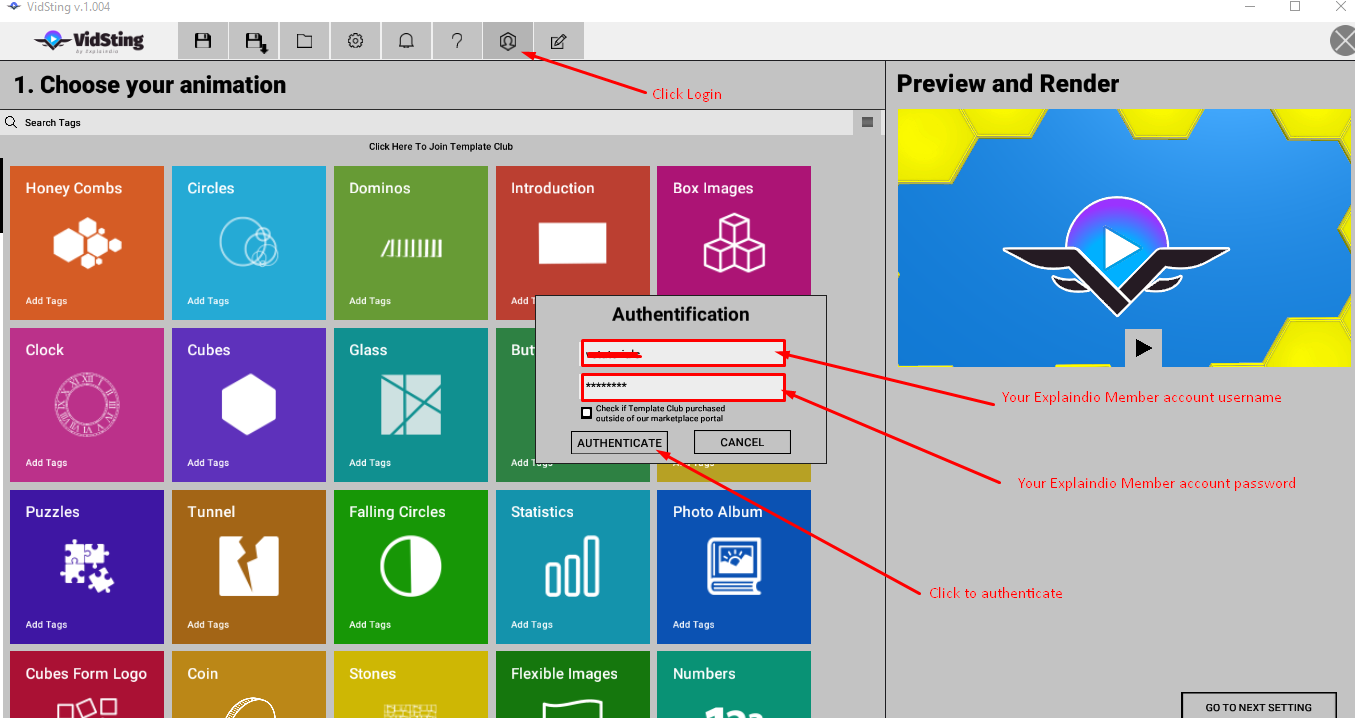1355x718 pixels.
Task: Click the CANCEL button in dialog
Action: click(x=742, y=442)
